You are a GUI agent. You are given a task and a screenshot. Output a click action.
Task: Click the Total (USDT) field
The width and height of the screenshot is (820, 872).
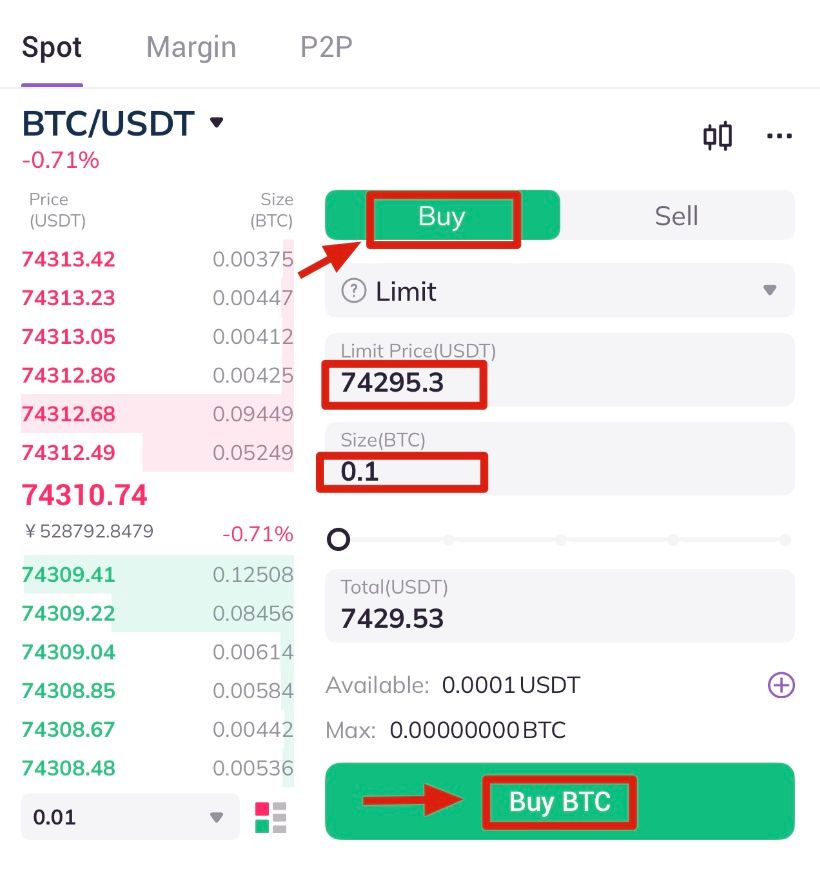tap(559, 606)
